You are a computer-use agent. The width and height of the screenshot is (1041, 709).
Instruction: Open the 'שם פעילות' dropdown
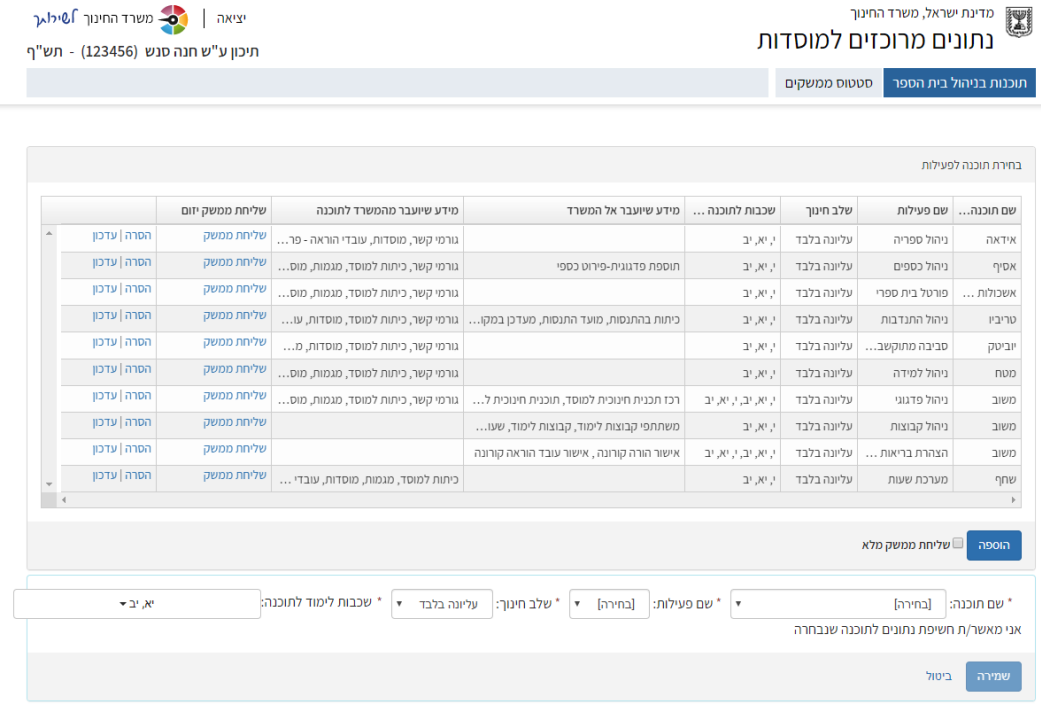[610, 604]
